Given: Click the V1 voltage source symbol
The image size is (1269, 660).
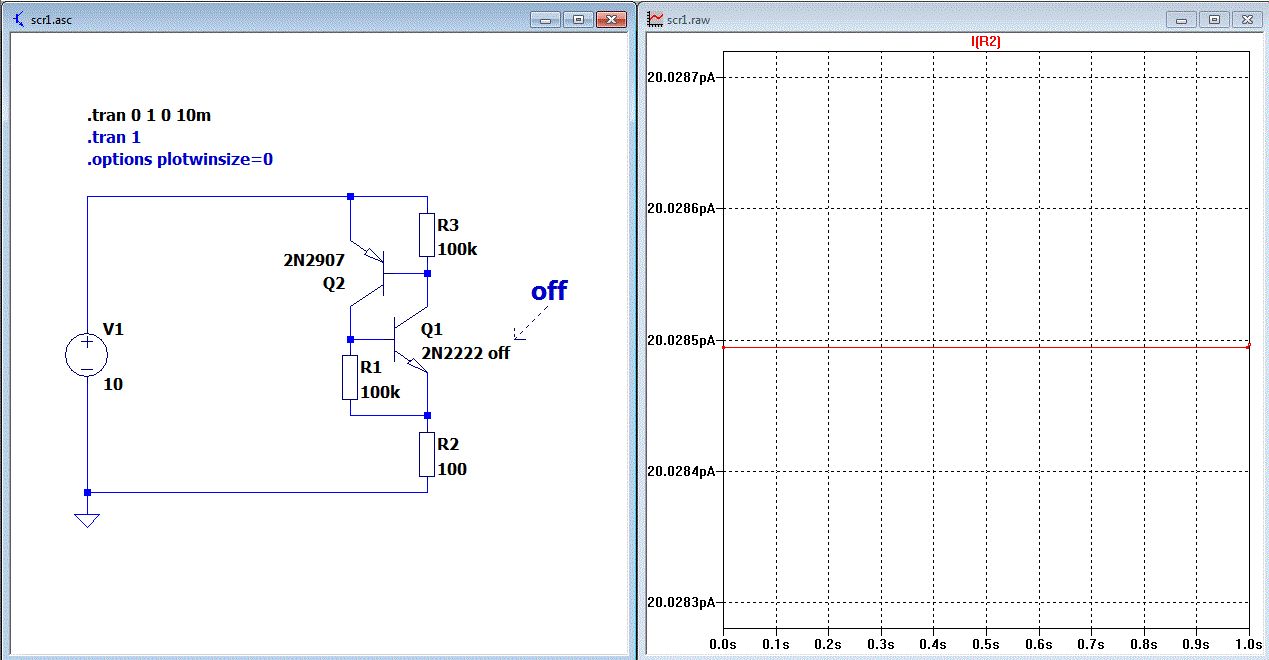Looking at the screenshot, I should 87,355.
